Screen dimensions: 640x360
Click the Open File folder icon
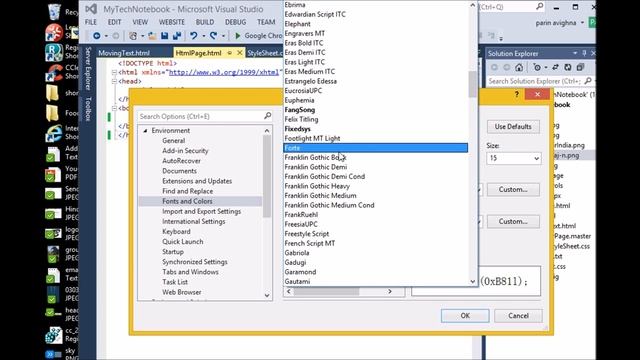point(152,36)
